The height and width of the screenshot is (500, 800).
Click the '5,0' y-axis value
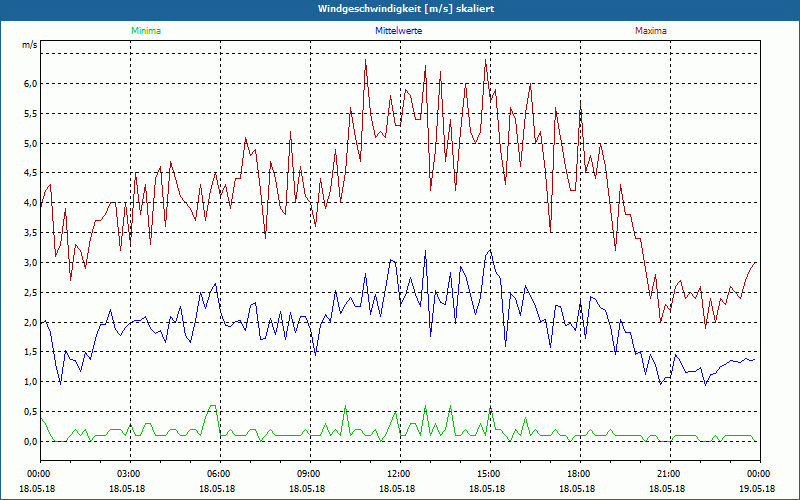31,143
